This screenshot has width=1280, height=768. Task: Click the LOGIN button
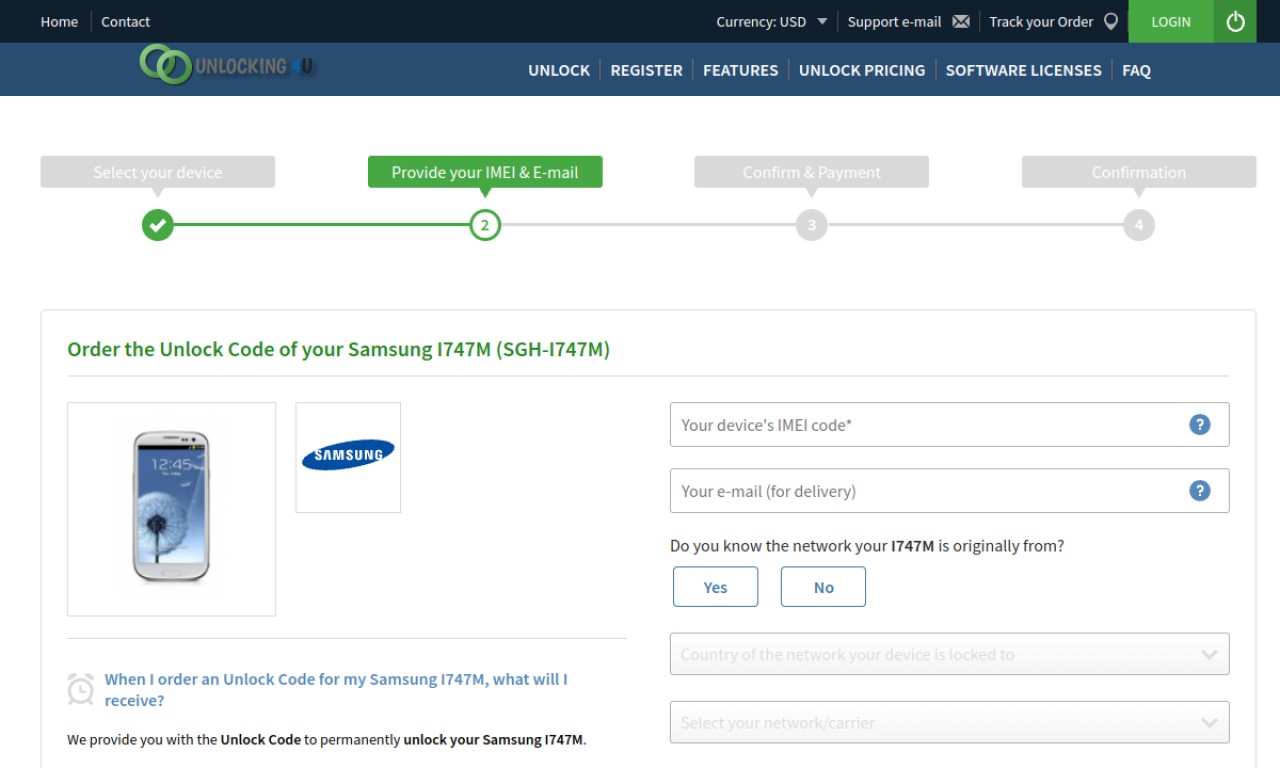click(x=1171, y=21)
